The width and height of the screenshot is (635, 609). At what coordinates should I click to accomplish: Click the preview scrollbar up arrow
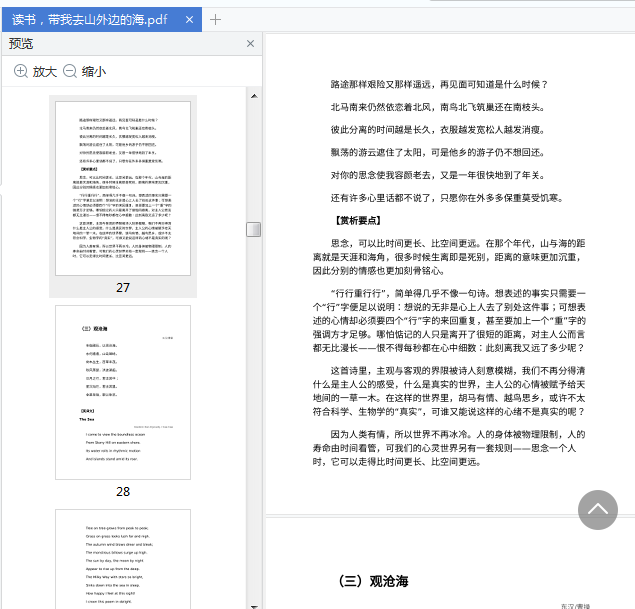pos(254,96)
